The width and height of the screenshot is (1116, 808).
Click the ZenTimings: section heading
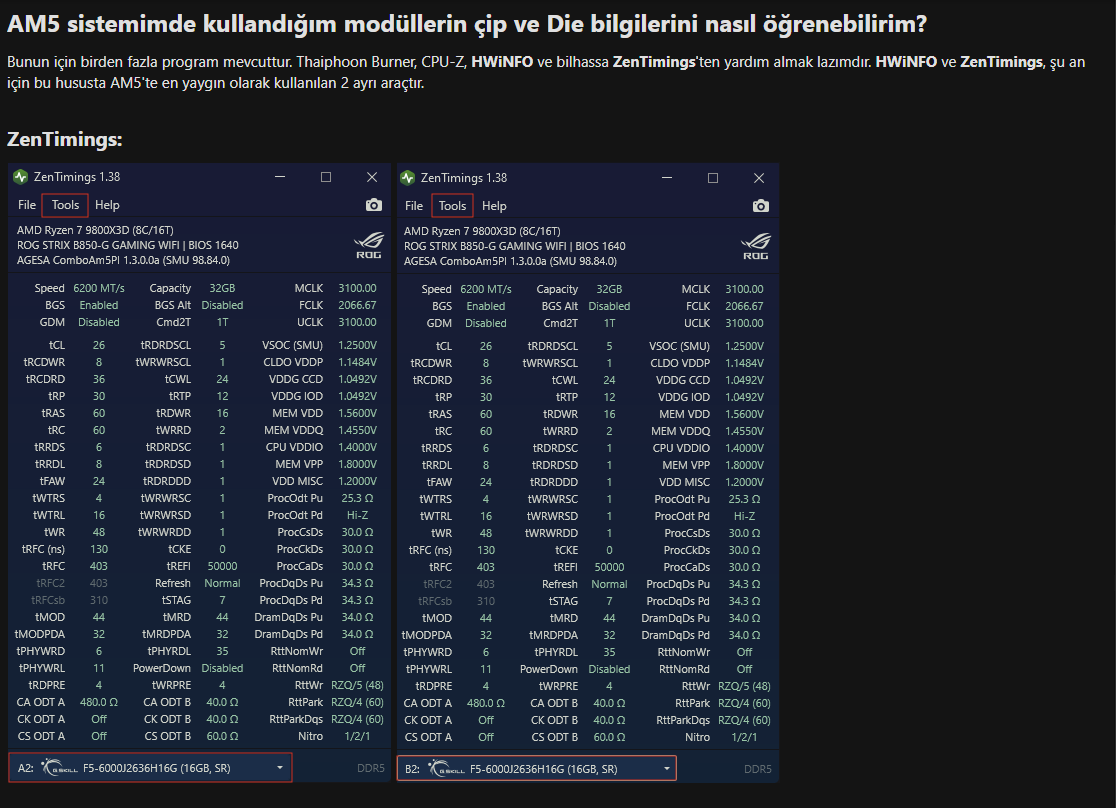click(65, 139)
